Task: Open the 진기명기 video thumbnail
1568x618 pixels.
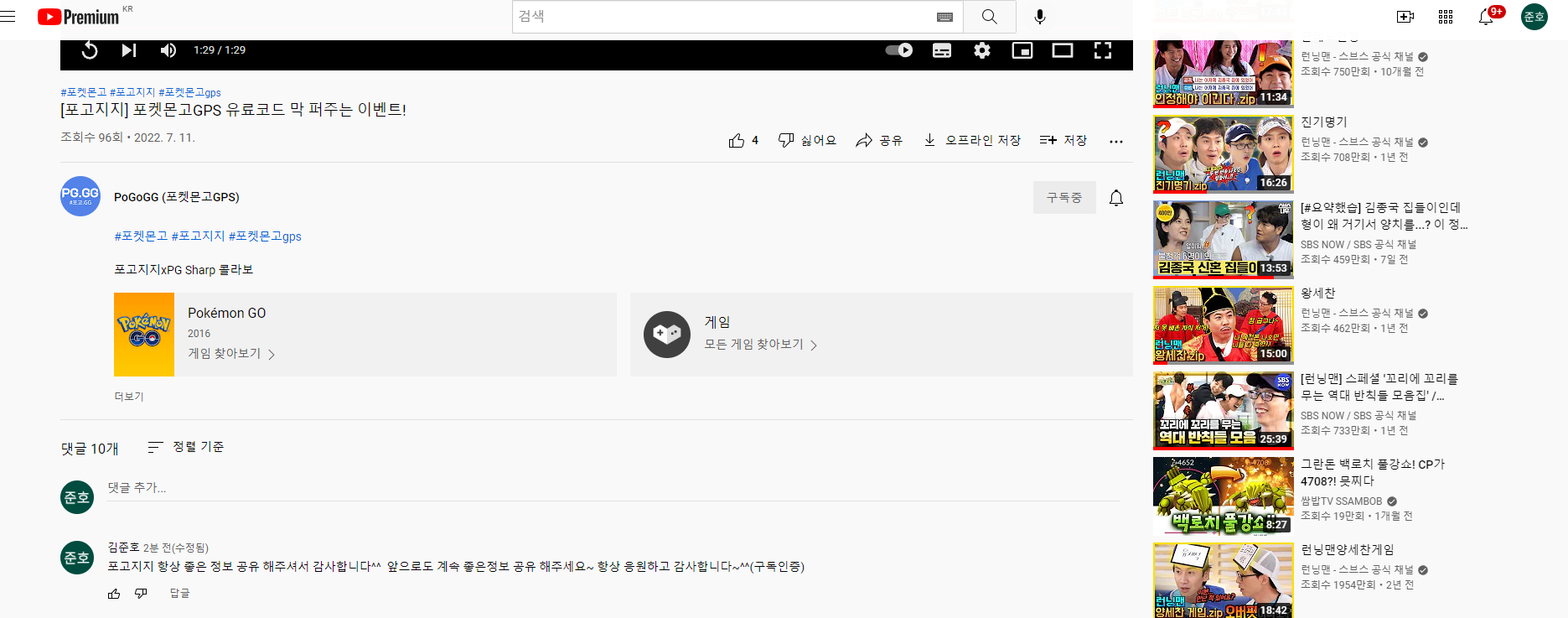Action: coord(1223,155)
